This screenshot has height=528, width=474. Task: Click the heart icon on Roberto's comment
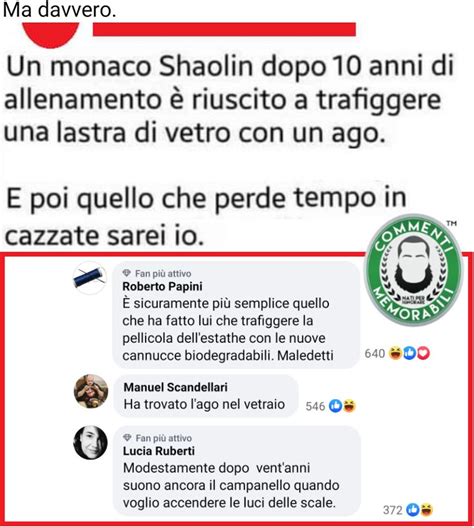pyautogui.click(x=423, y=353)
